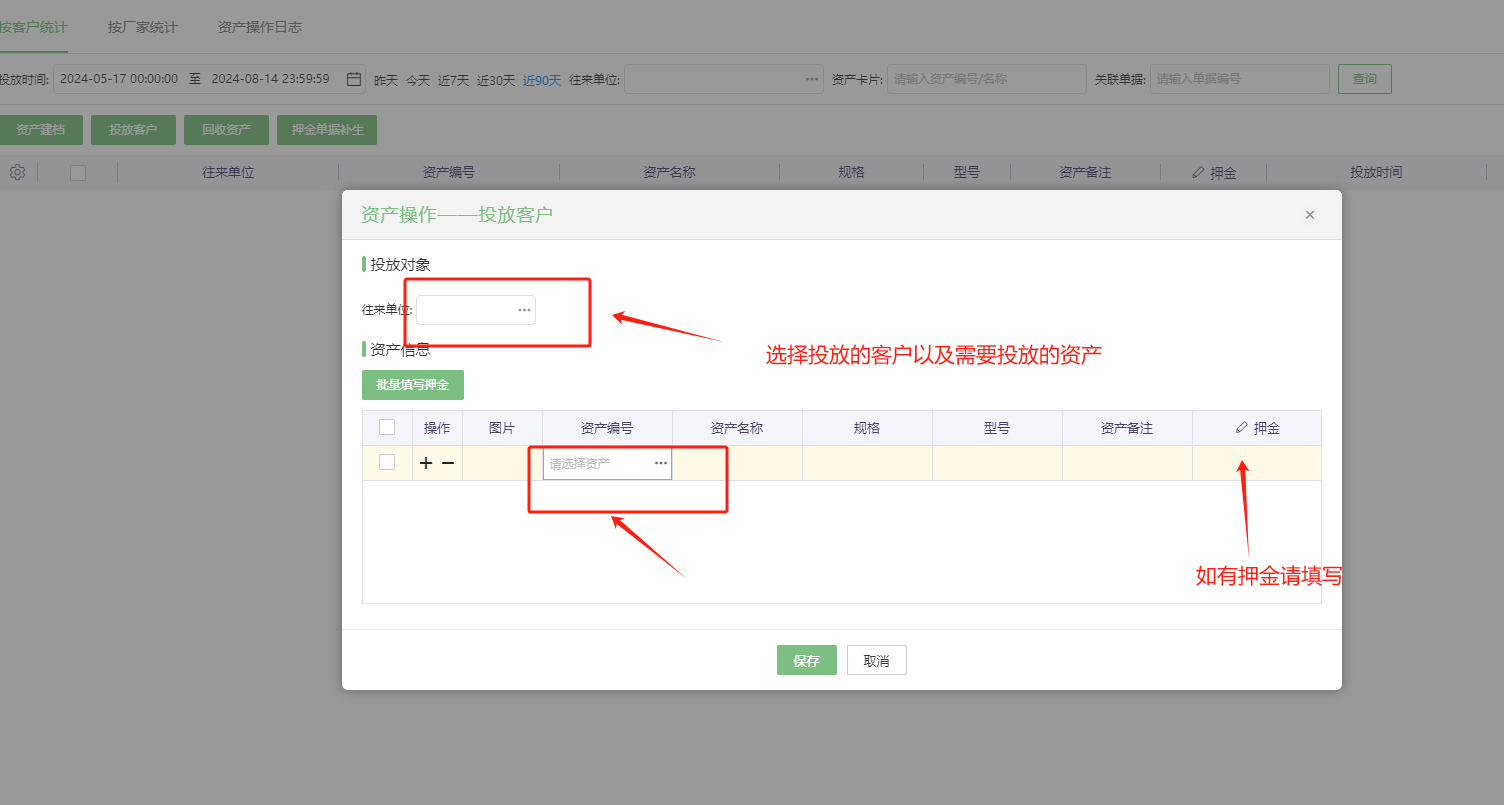Remove the row with the minus icon
1504x805 pixels.
448,463
